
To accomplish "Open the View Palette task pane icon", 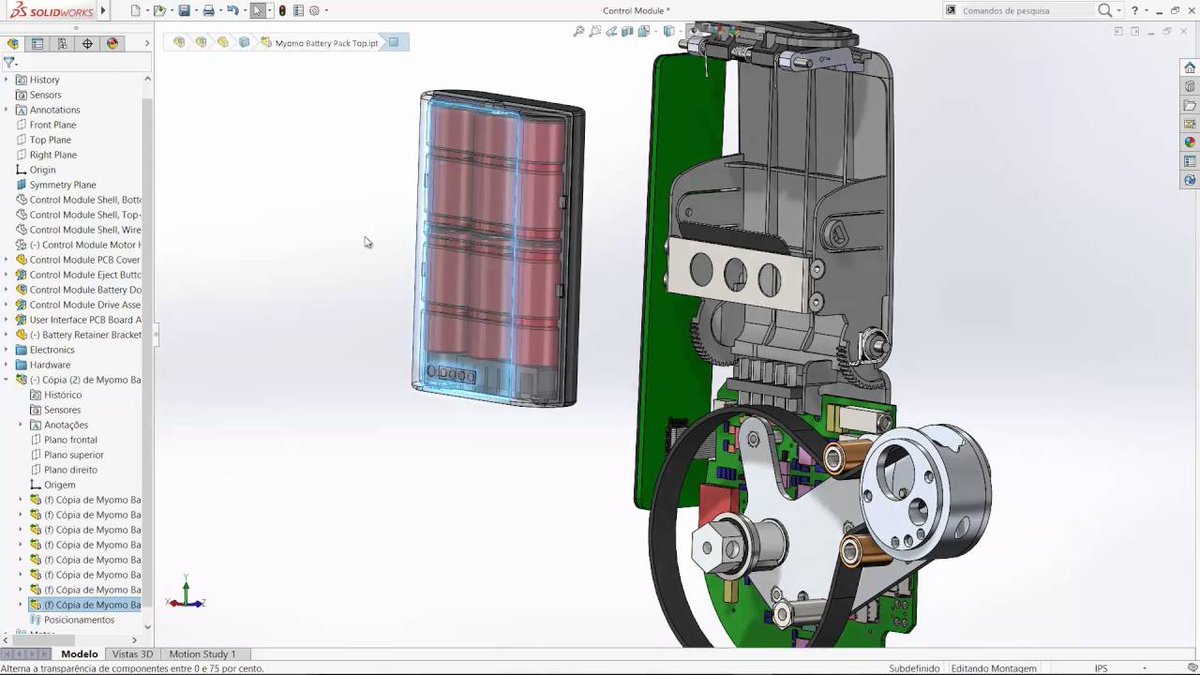I will point(1189,123).
